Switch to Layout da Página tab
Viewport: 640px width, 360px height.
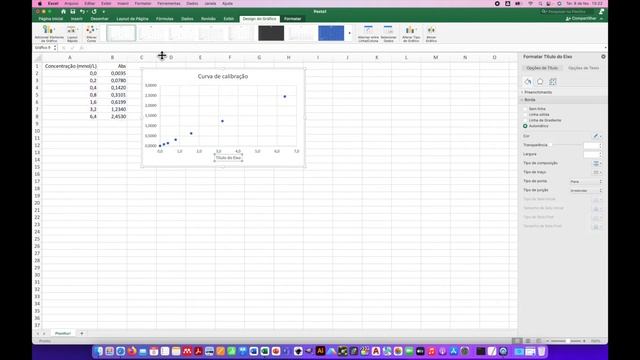pos(132,19)
